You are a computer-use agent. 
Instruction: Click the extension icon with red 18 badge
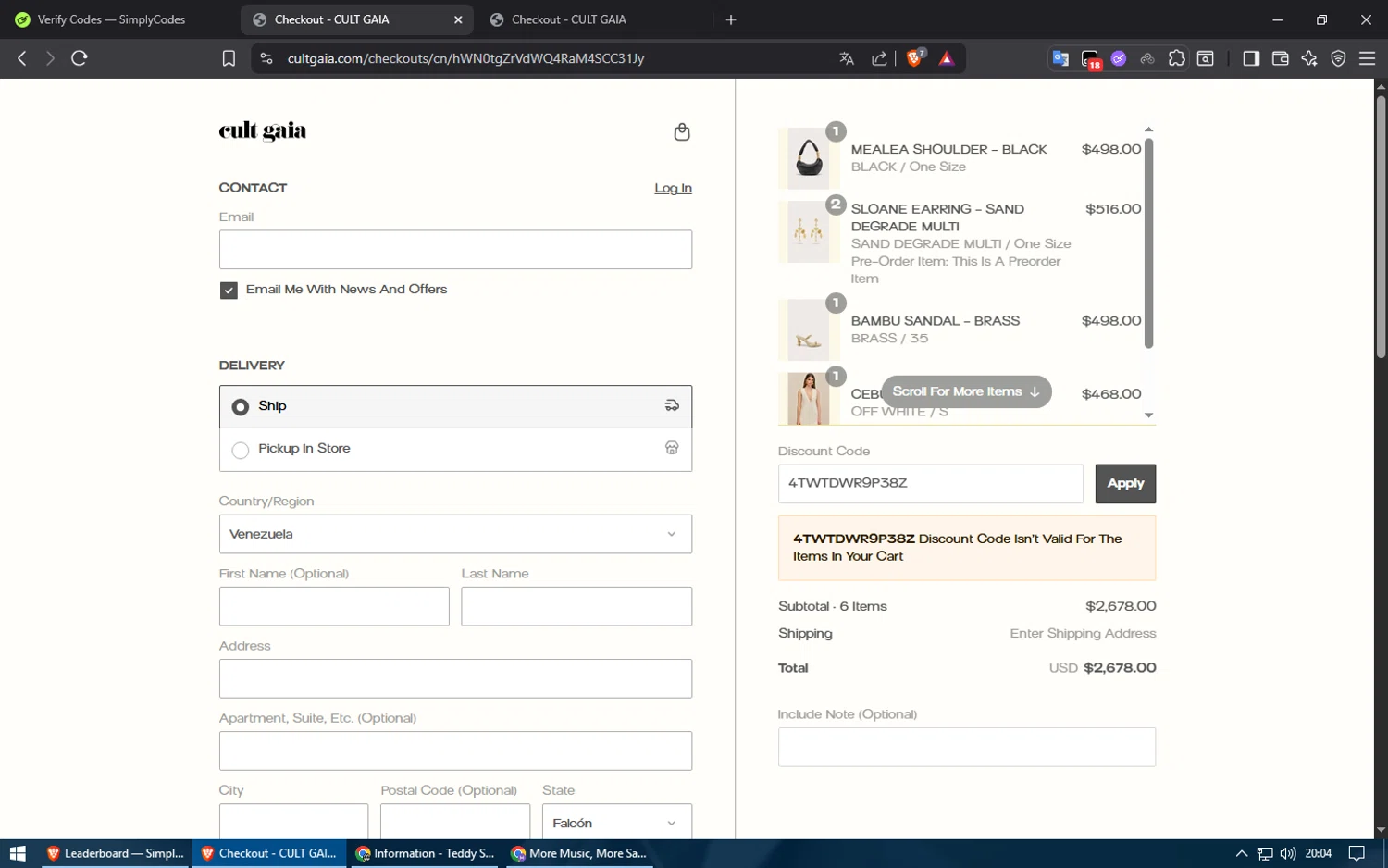coord(1091,59)
